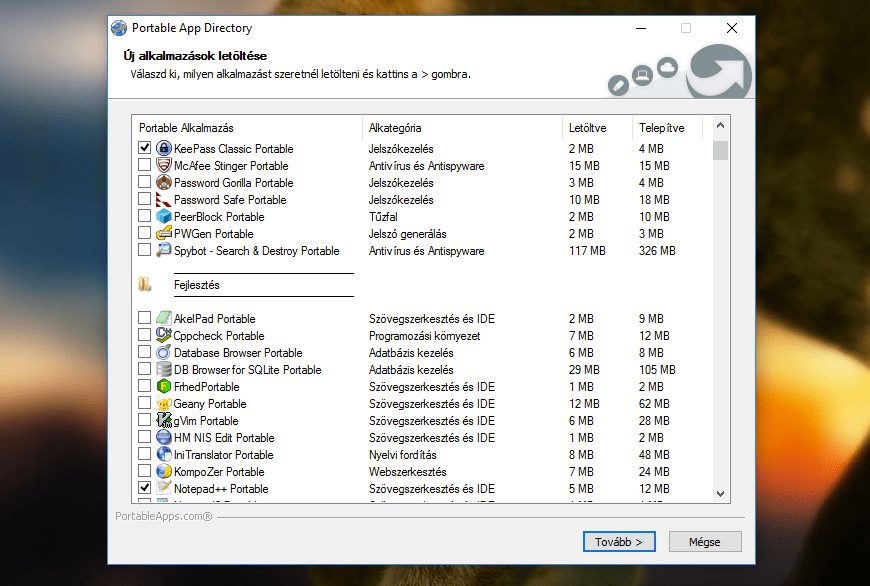
Task: Click the 'Tűzfal' subcategory text
Action: 383,217
